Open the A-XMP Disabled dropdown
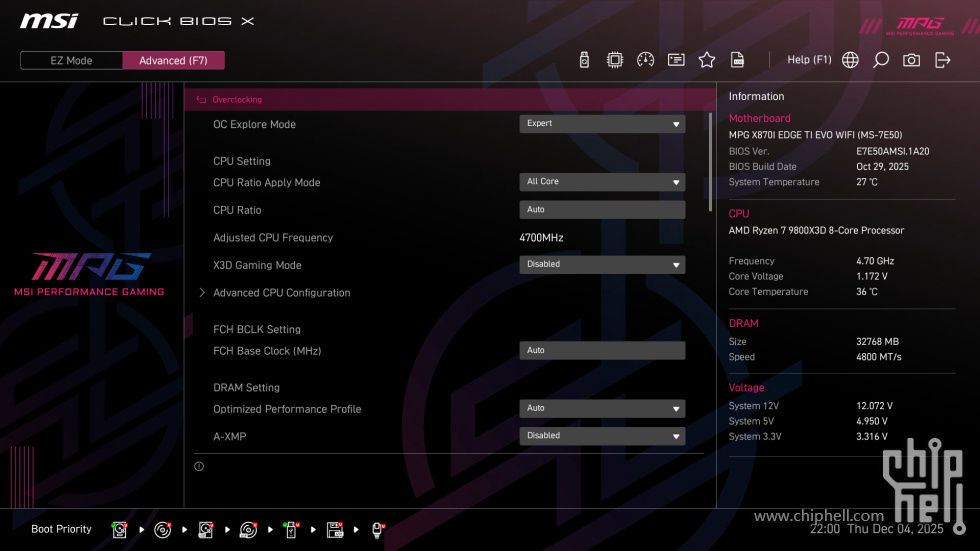This screenshot has height=551, width=980. [x=602, y=436]
